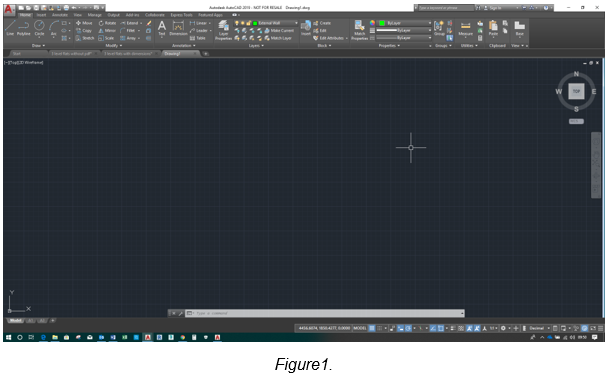This screenshot has width=608, height=376.
Task: Toggle snap mode in status bar
Action: [x=380, y=328]
